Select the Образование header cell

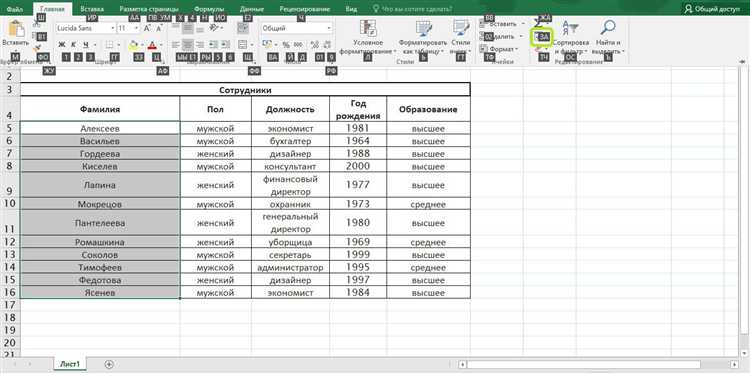(x=429, y=110)
